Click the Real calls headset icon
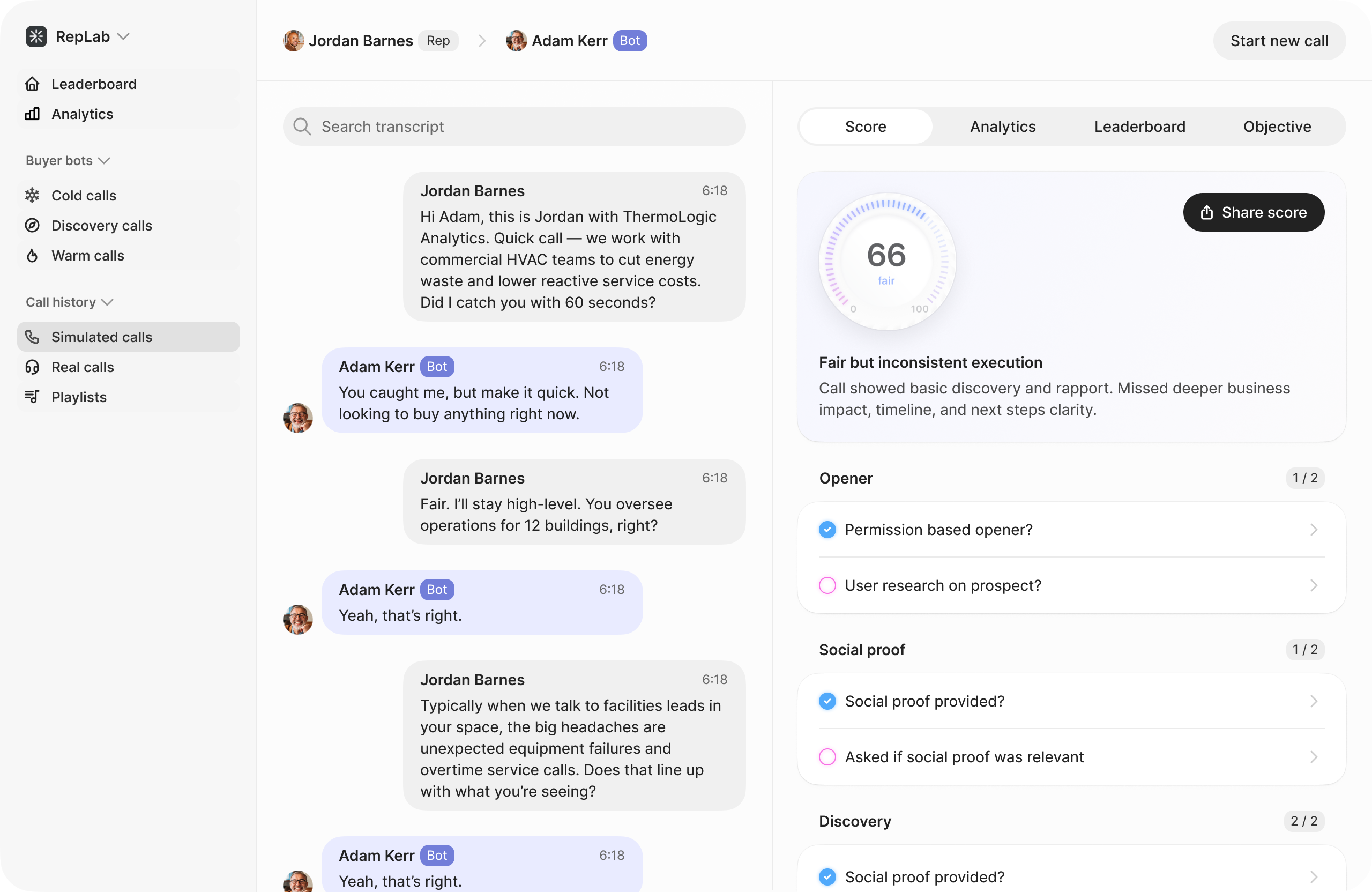 click(32, 367)
